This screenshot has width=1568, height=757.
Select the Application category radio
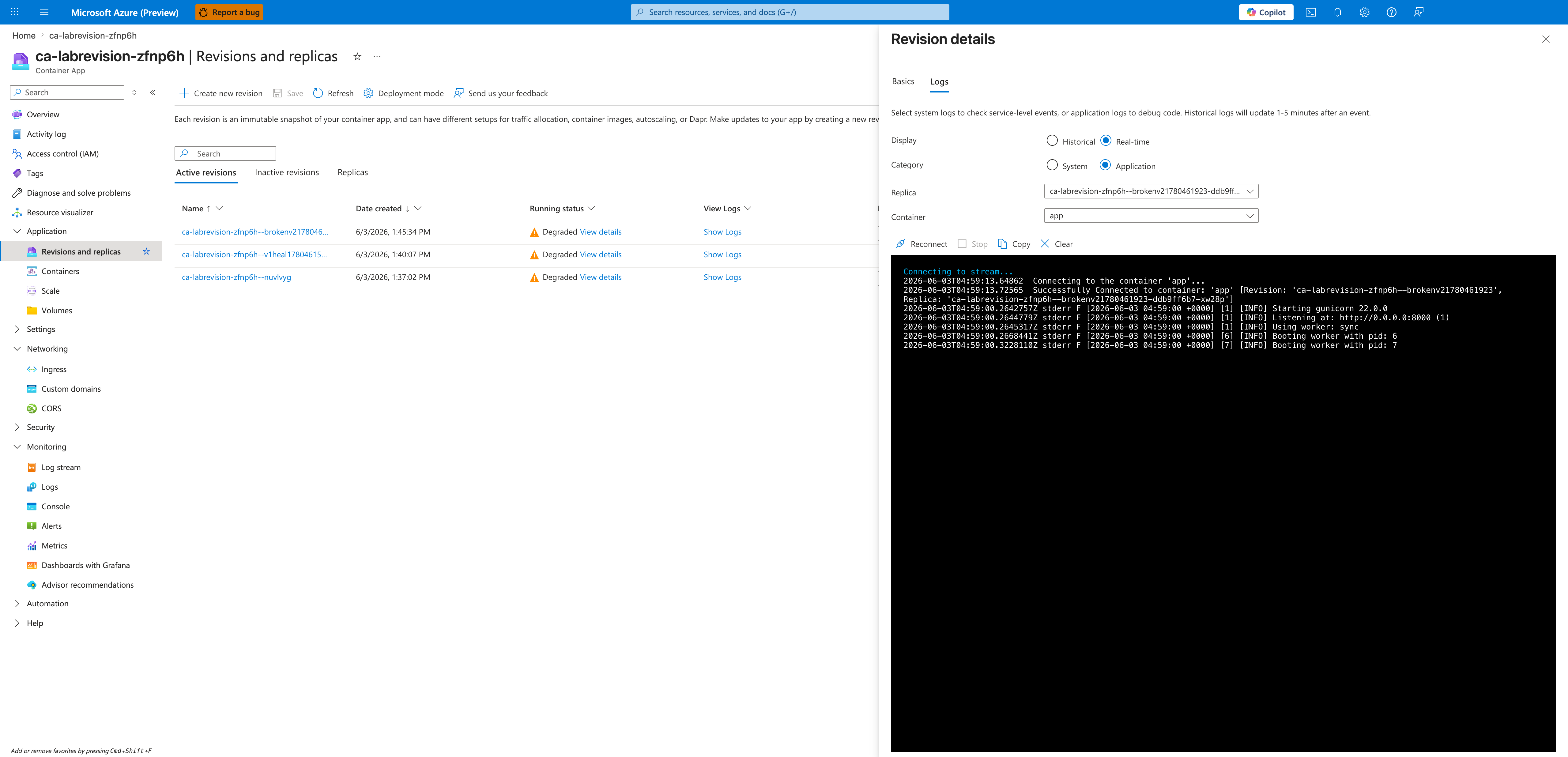[1105, 165]
